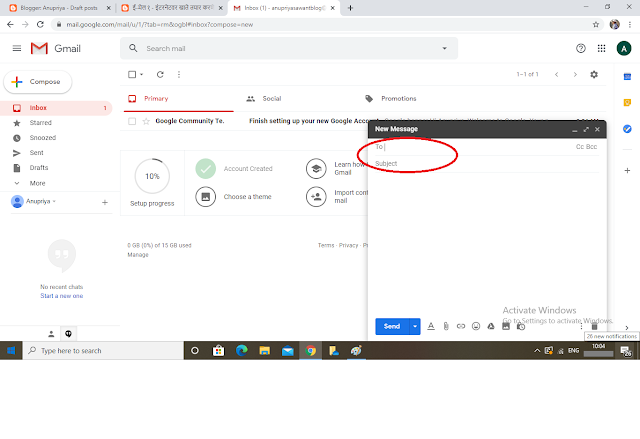Open the Anupriya chat status dropdown
The image size is (640, 439).
click(54, 202)
